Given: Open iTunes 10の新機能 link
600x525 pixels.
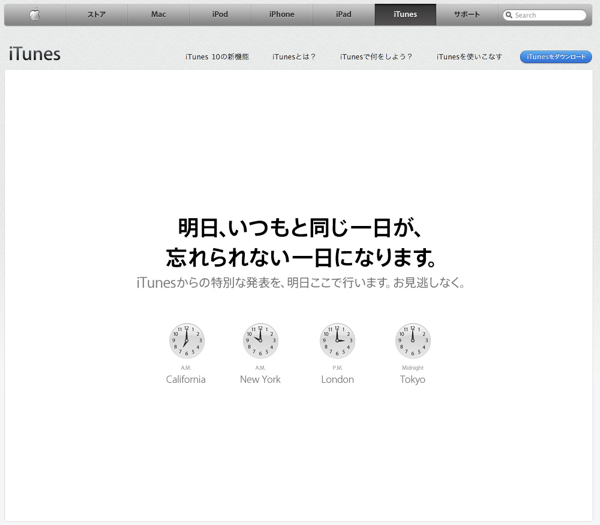Looking at the screenshot, I should 217,57.
